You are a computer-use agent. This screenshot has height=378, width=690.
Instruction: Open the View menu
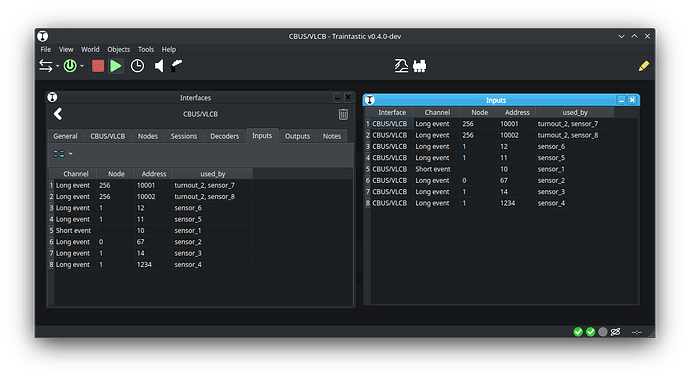pos(66,49)
